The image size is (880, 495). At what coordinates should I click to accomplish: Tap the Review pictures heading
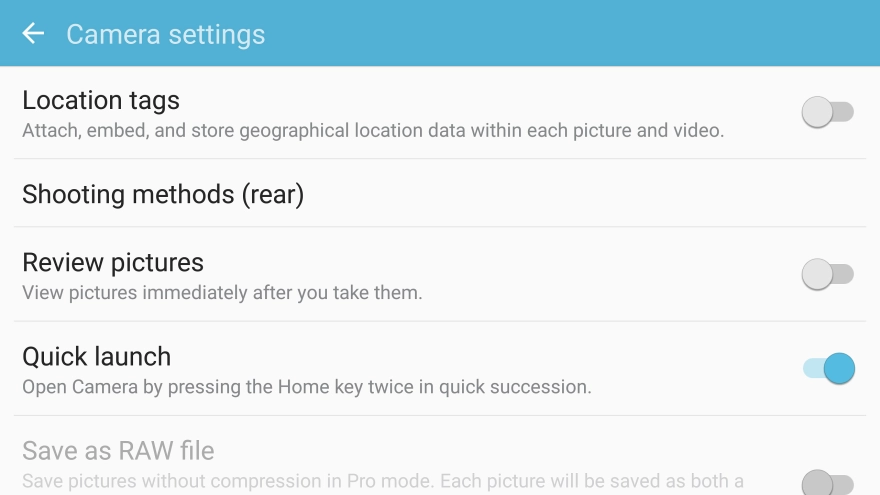(x=113, y=263)
